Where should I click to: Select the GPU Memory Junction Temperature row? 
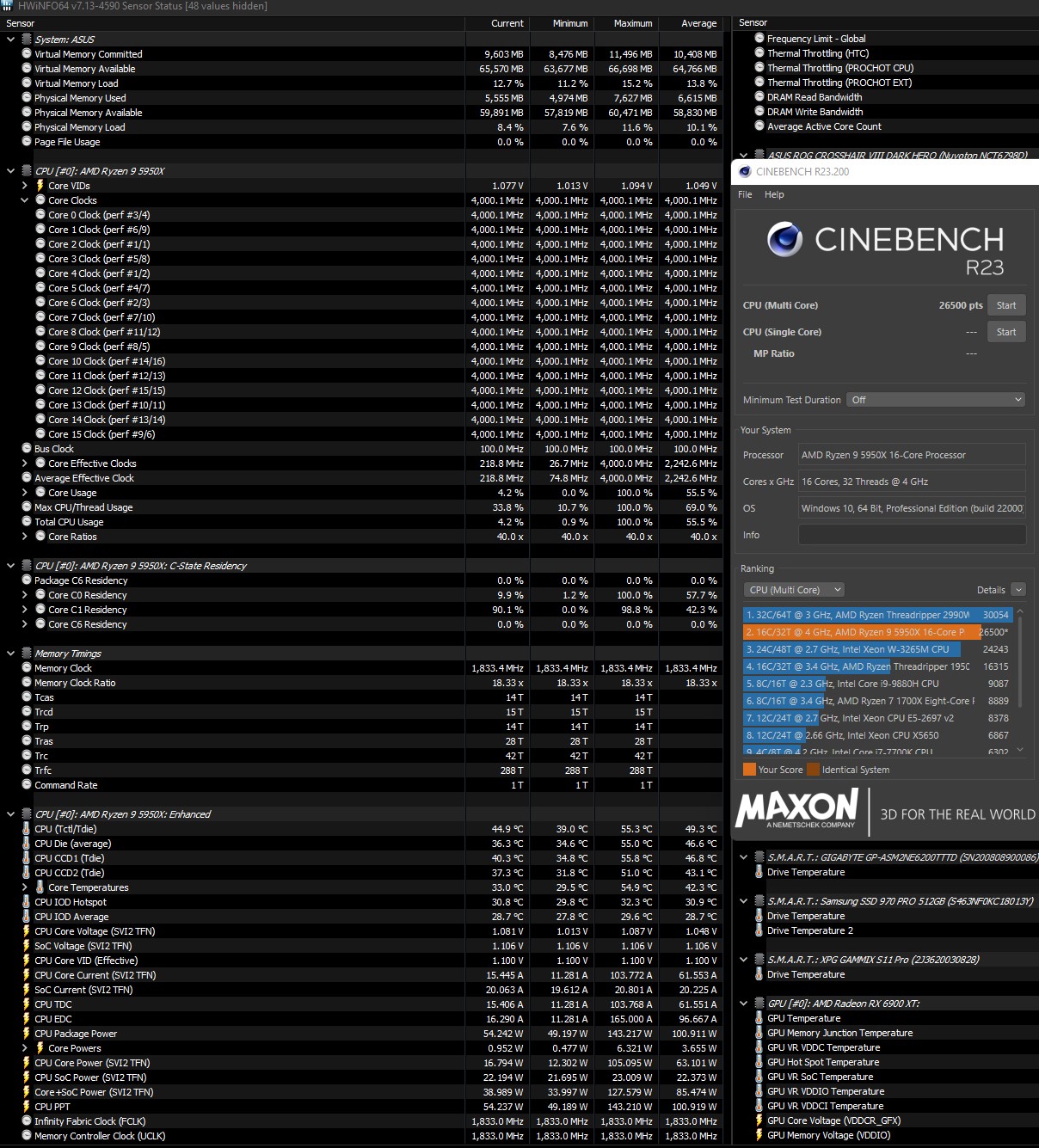(x=886, y=1033)
